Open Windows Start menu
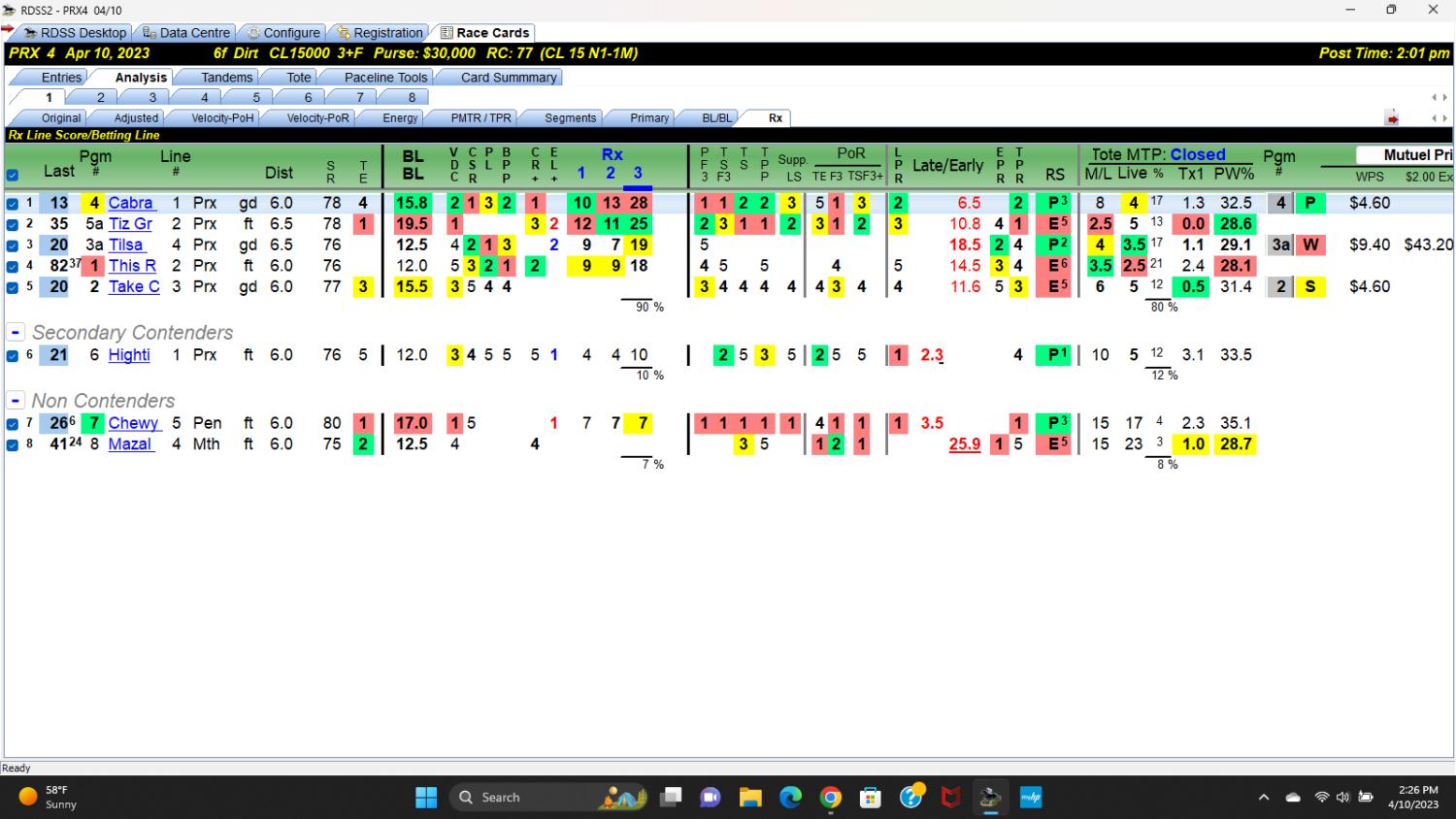Viewport: 1456px width, 819px height. [426, 798]
